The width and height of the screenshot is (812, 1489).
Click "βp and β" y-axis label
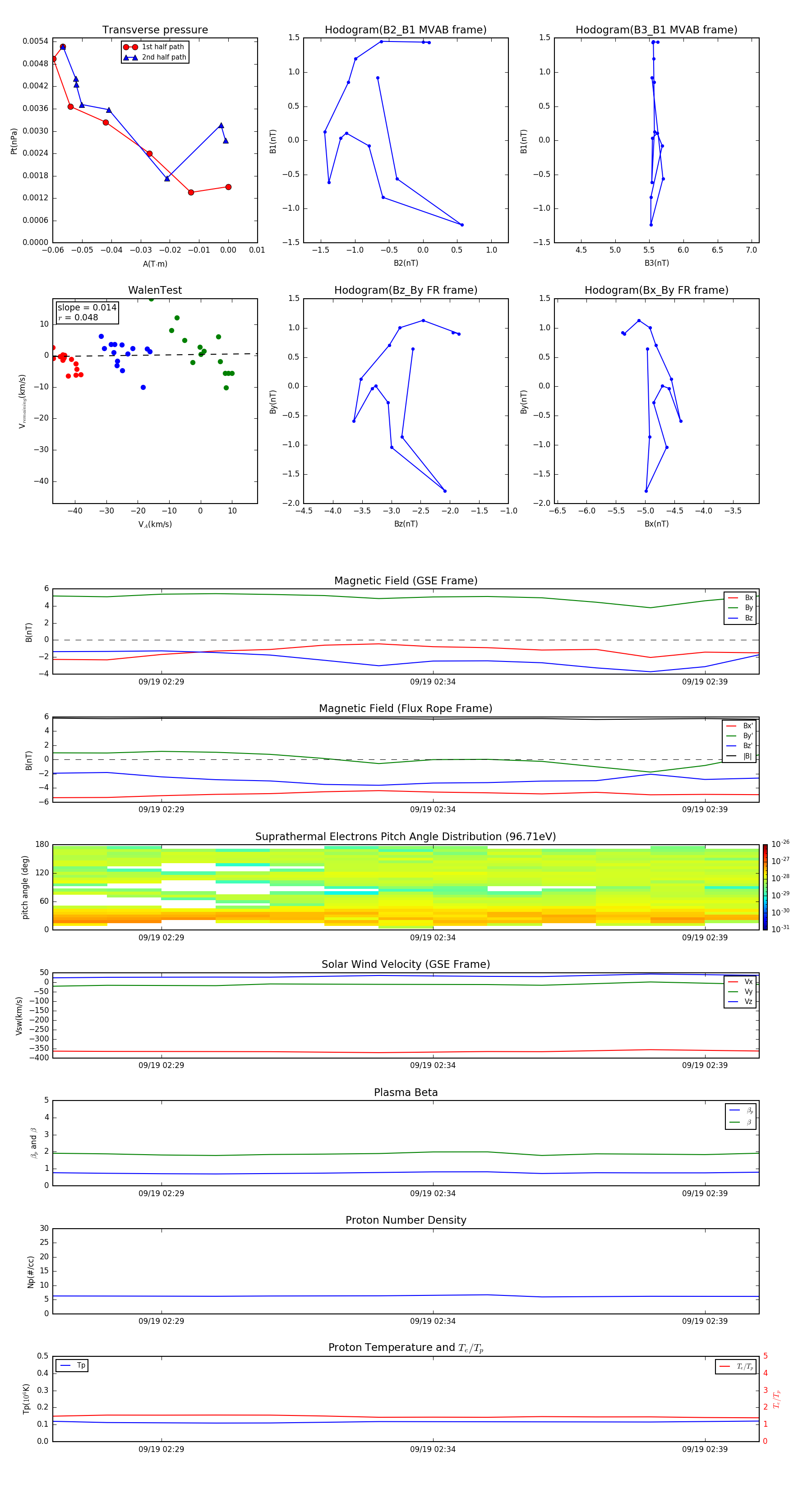tap(34, 1143)
